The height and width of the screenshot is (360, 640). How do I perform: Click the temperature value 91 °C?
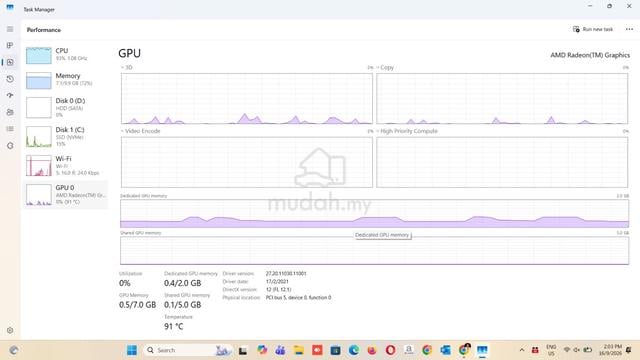(173, 326)
